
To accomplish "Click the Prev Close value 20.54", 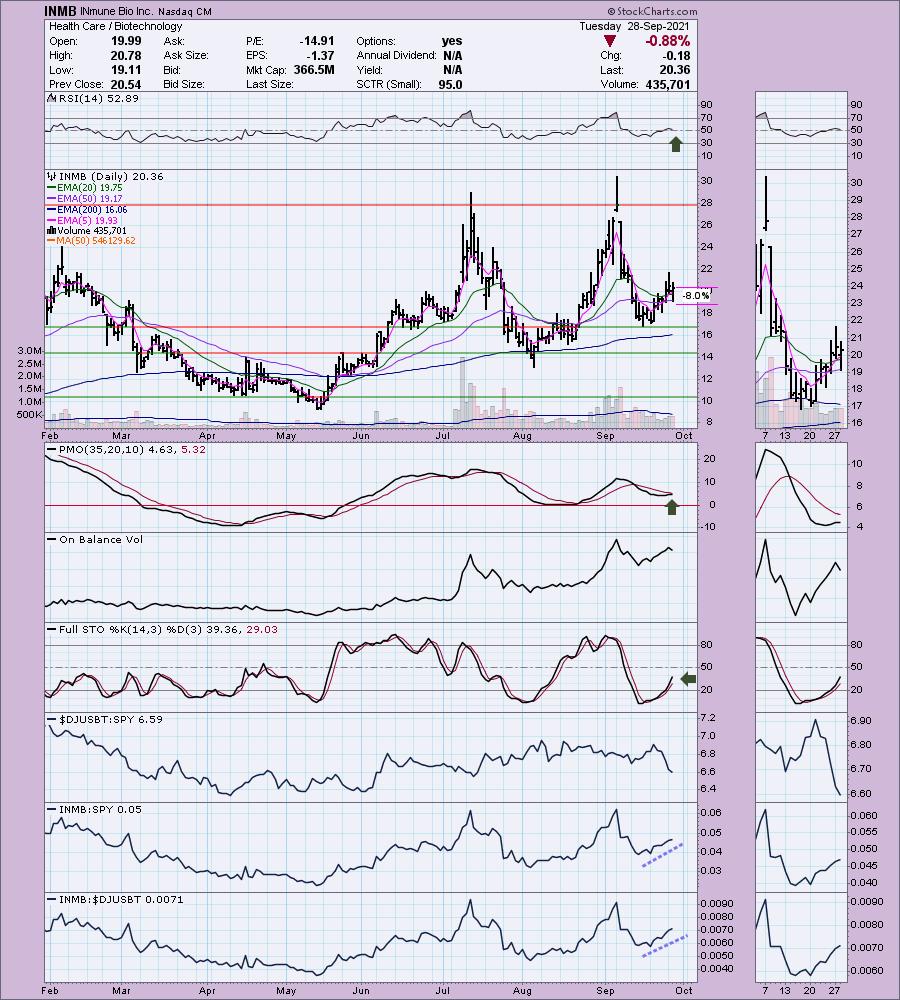I will coord(126,84).
